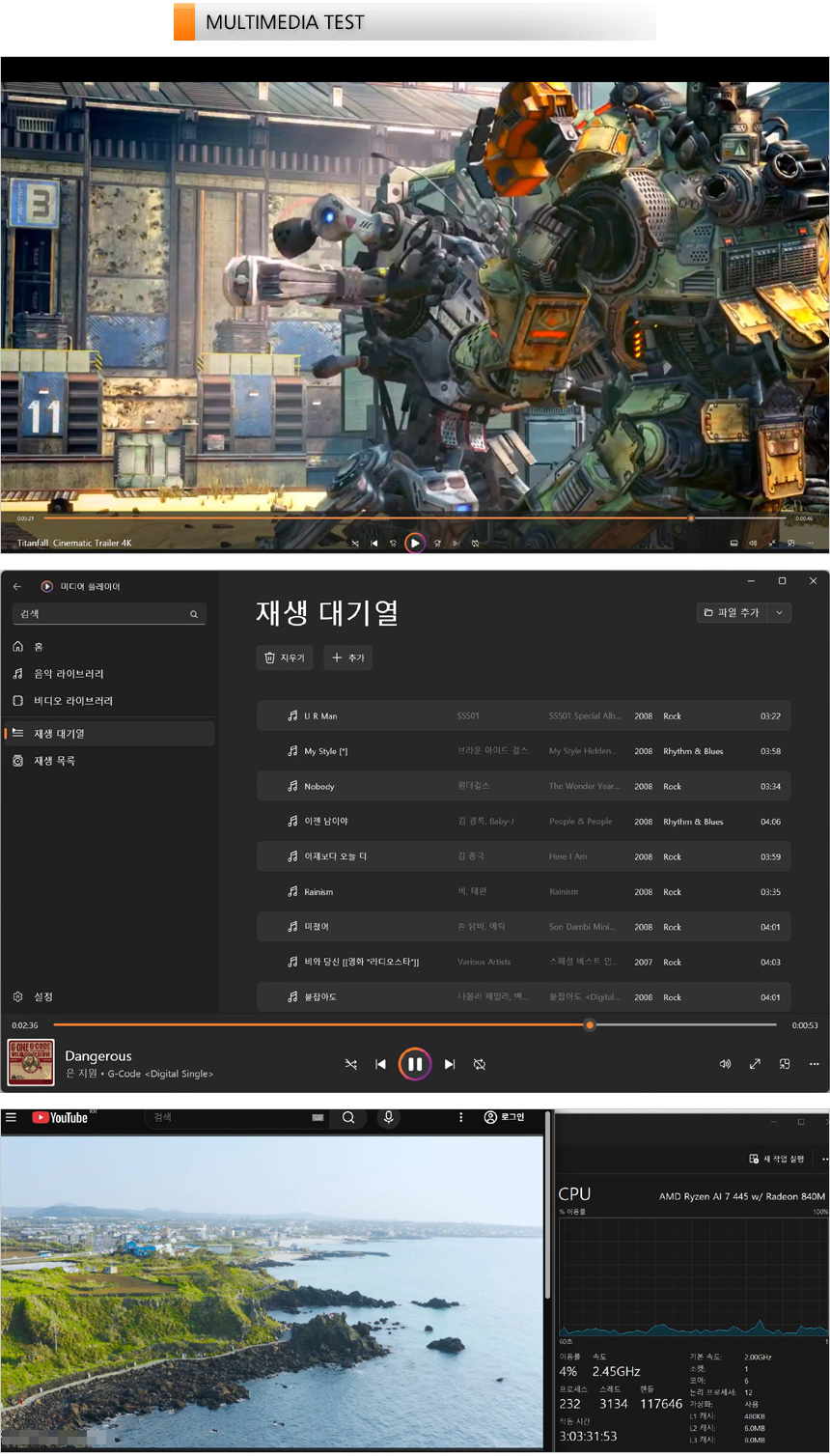Image resolution: width=830 pixels, height=1456 pixels.
Task: Toggle repeat mode in the music player
Action: 480,1064
